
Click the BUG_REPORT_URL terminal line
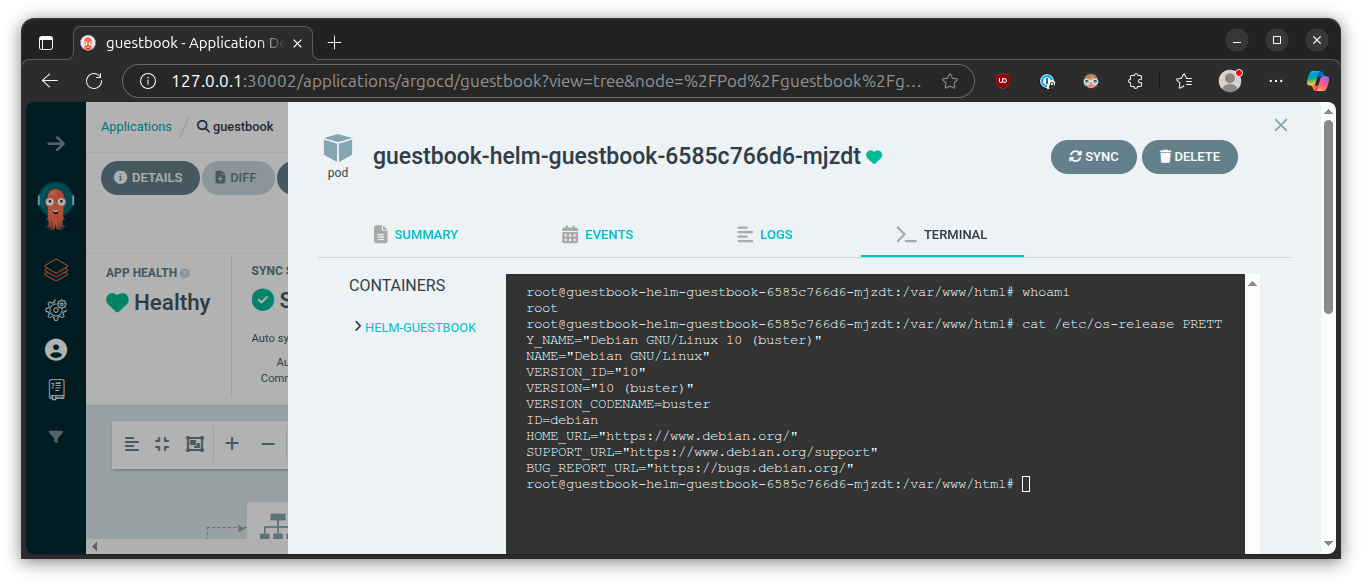pos(690,468)
